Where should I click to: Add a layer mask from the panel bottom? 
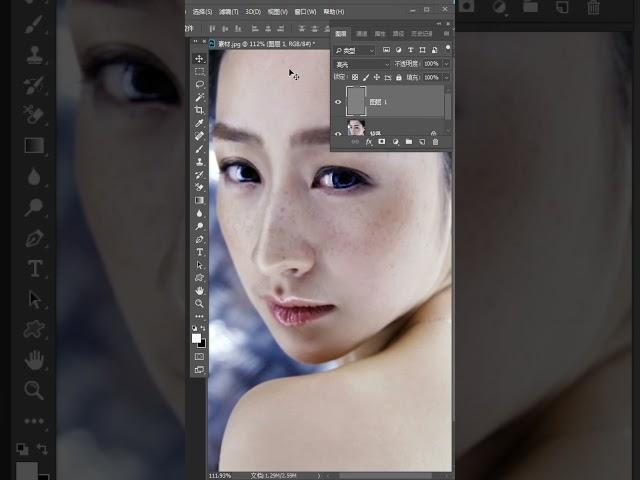click(x=382, y=142)
